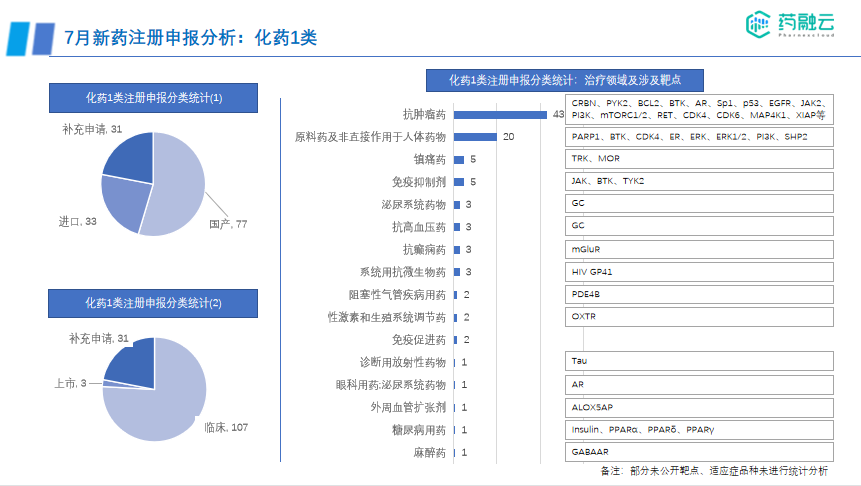Select the dark blue 补充申请 slice in first pie

pos(132,157)
